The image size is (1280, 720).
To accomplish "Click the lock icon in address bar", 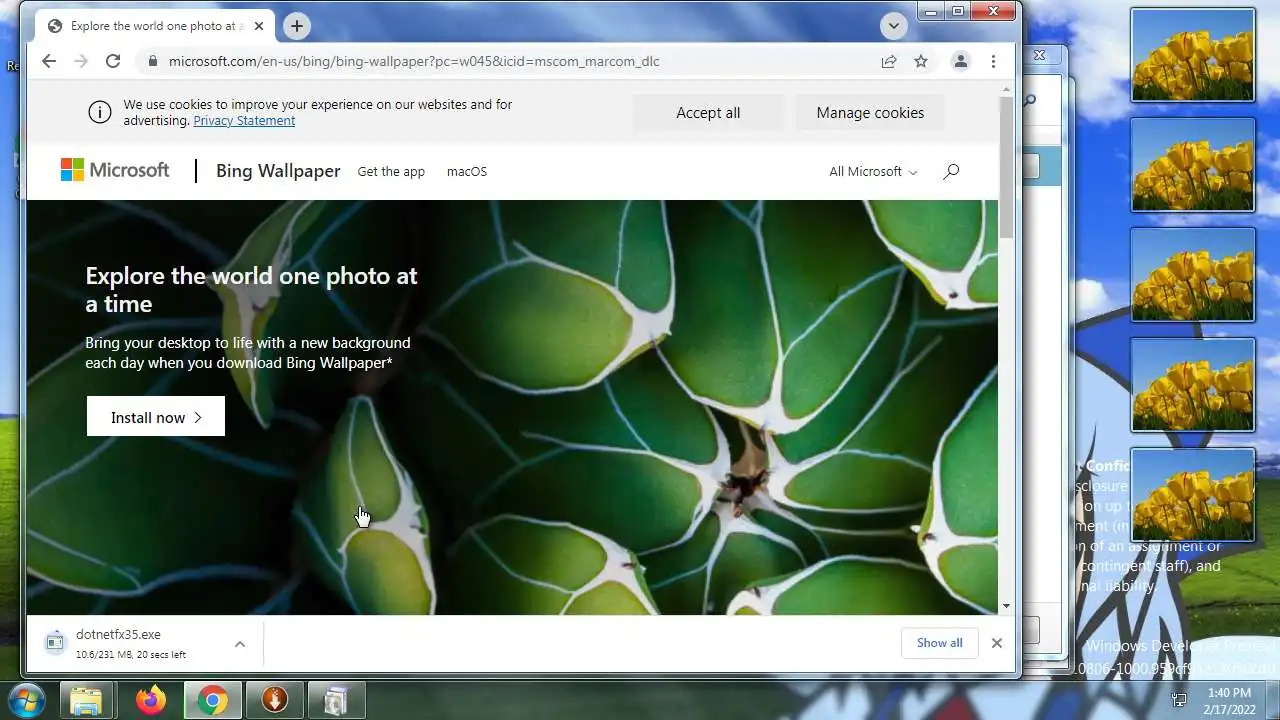I will (x=152, y=61).
